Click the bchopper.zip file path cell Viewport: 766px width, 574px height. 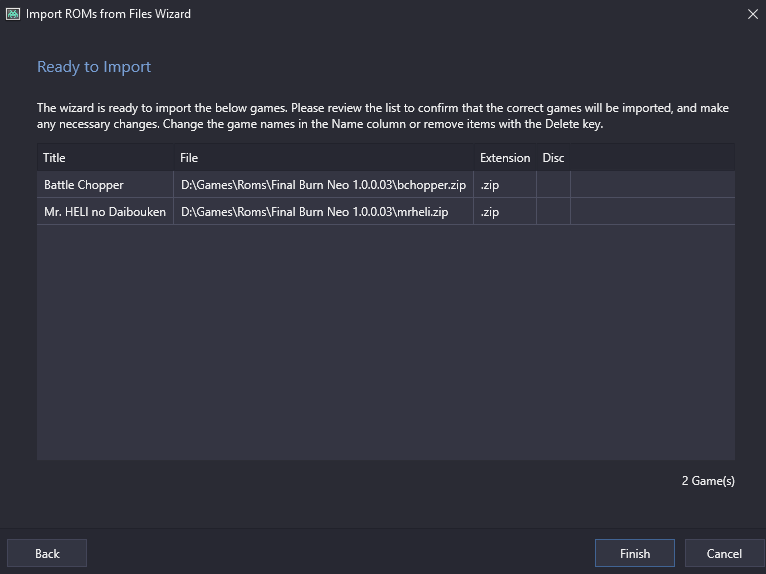pyautogui.click(x=324, y=185)
